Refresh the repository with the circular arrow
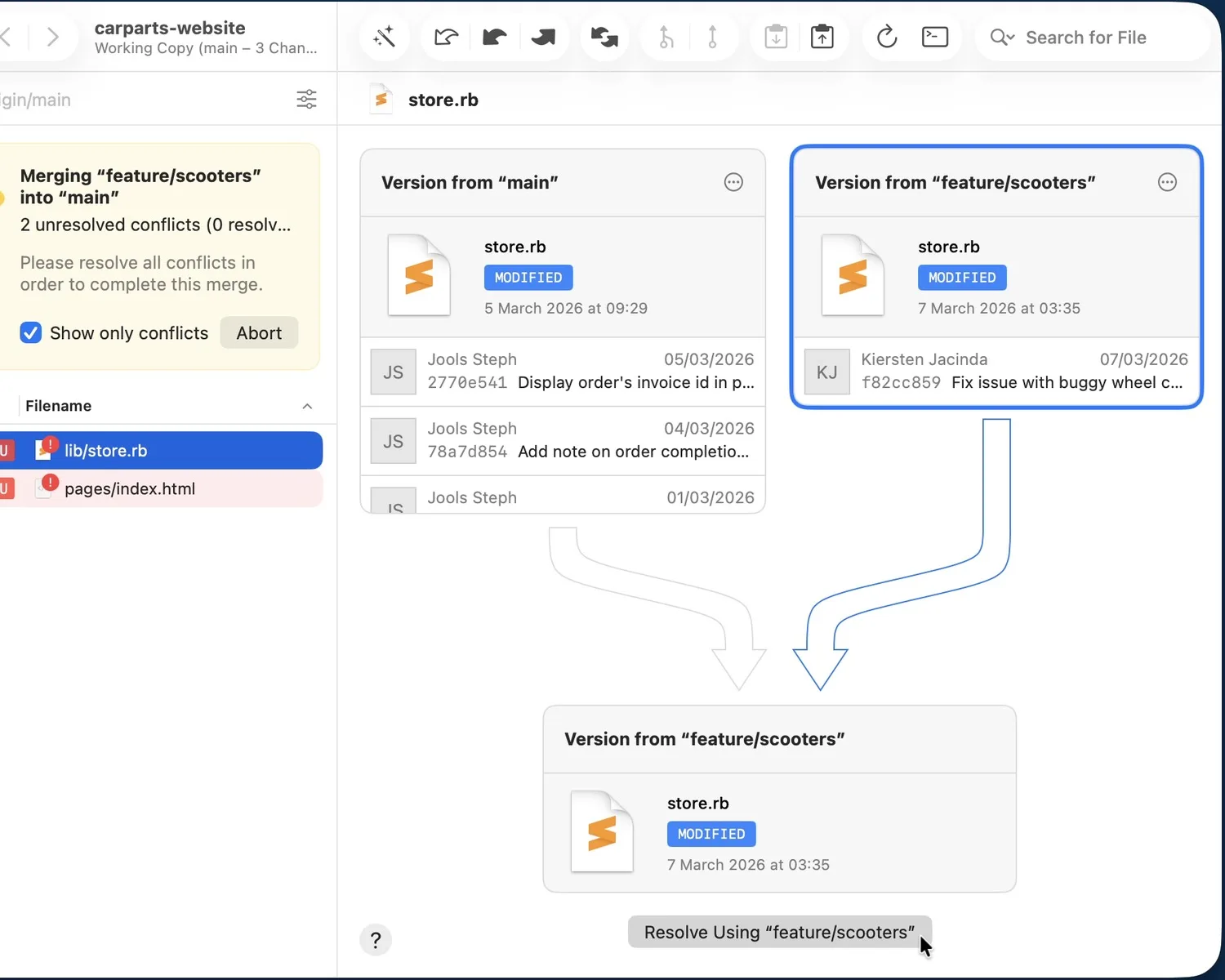This screenshot has width=1225, height=980. pos(887,37)
